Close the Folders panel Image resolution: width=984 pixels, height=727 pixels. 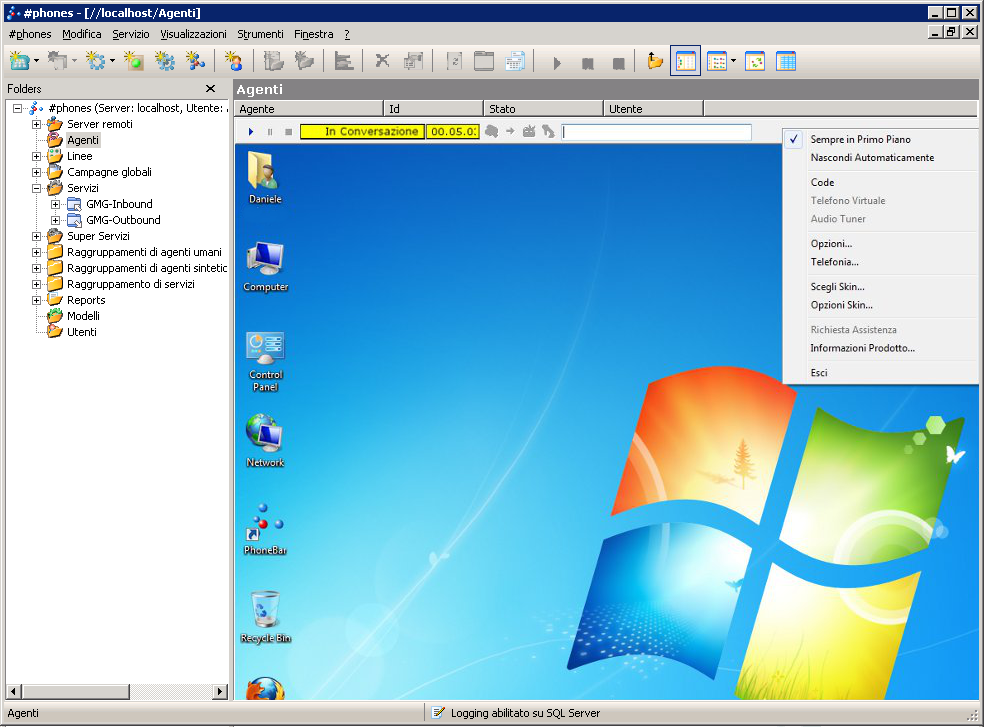pyautogui.click(x=211, y=89)
